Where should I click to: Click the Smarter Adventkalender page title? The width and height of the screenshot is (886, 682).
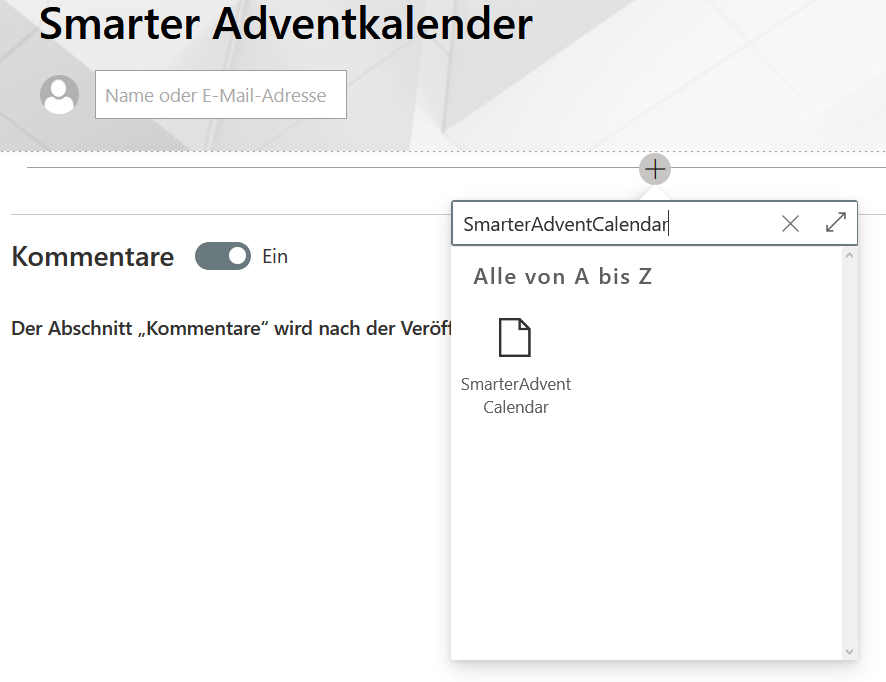coord(285,24)
